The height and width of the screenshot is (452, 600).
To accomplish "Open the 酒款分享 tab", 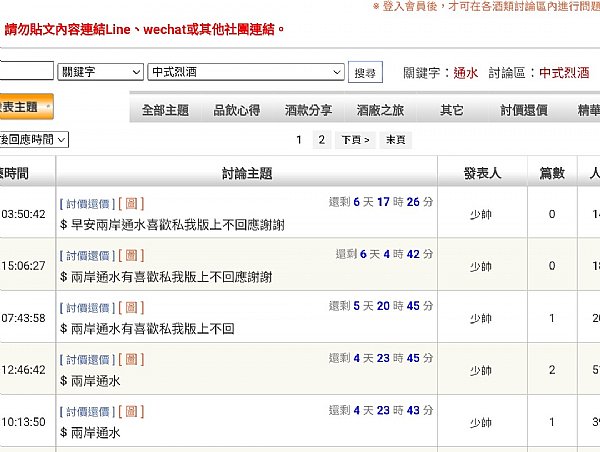I will tap(308, 110).
